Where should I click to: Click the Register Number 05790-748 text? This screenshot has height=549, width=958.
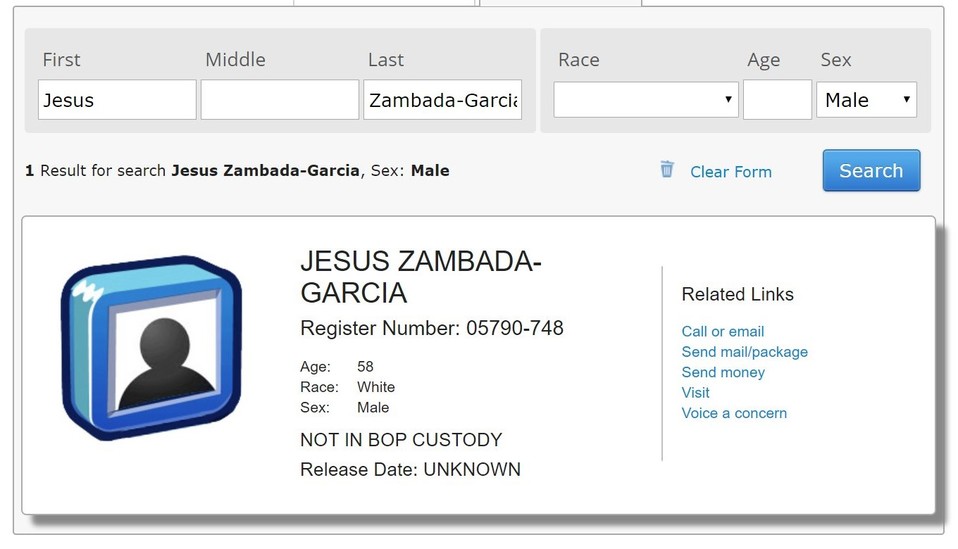[x=432, y=328]
